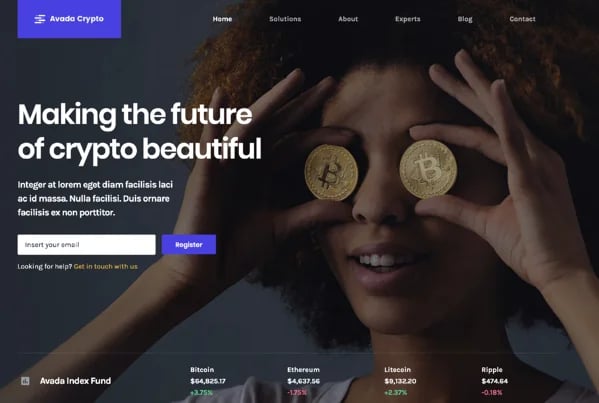Visit the Blog page
Image resolution: width=599 pixels, height=403 pixels.
pyautogui.click(x=465, y=19)
